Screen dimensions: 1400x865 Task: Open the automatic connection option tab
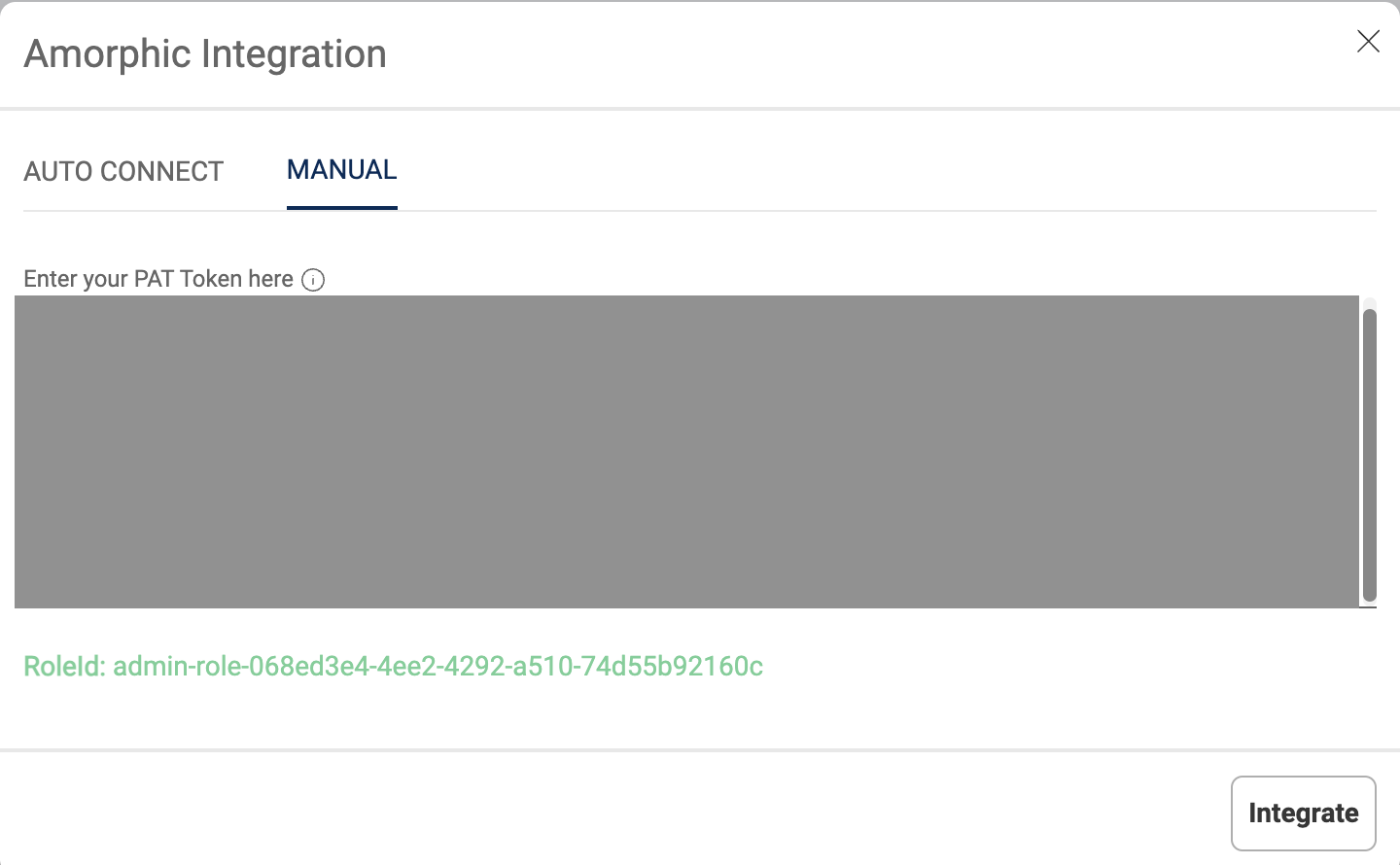(x=123, y=171)
